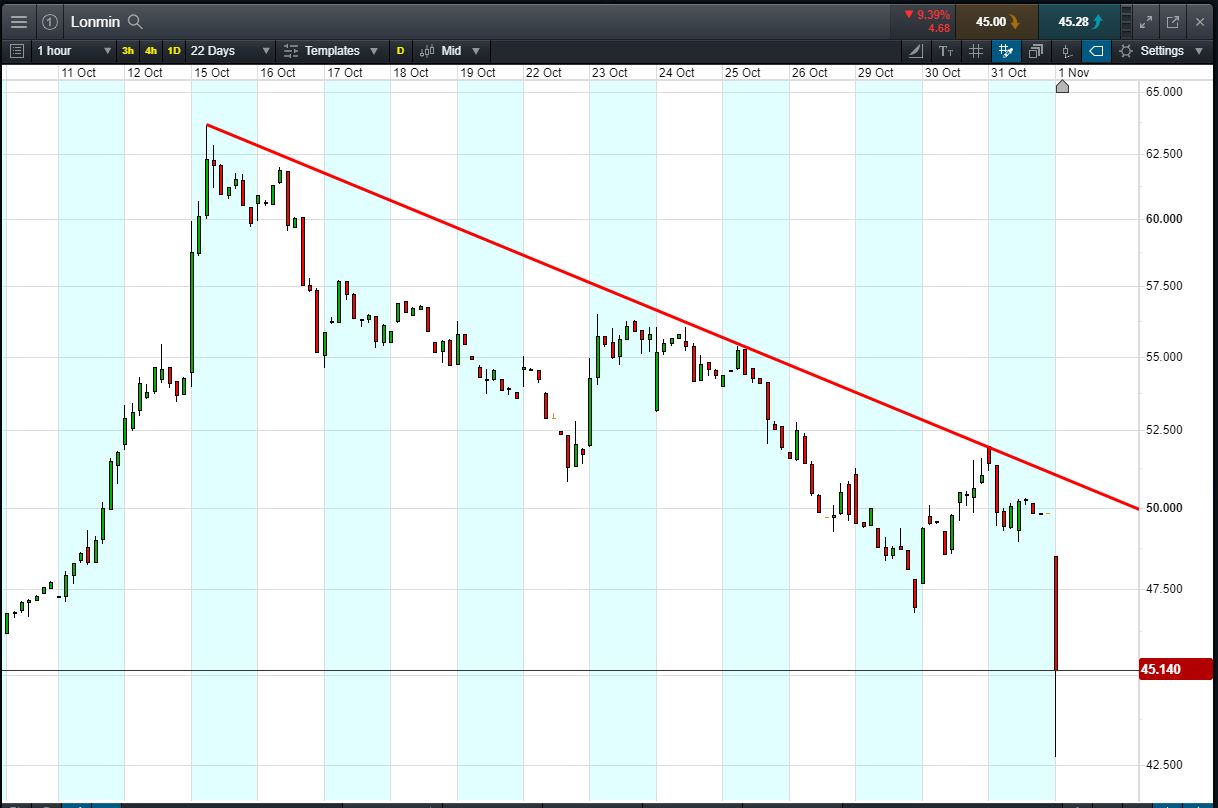
Task: Open the chart list panel icon
Action: 16,51
